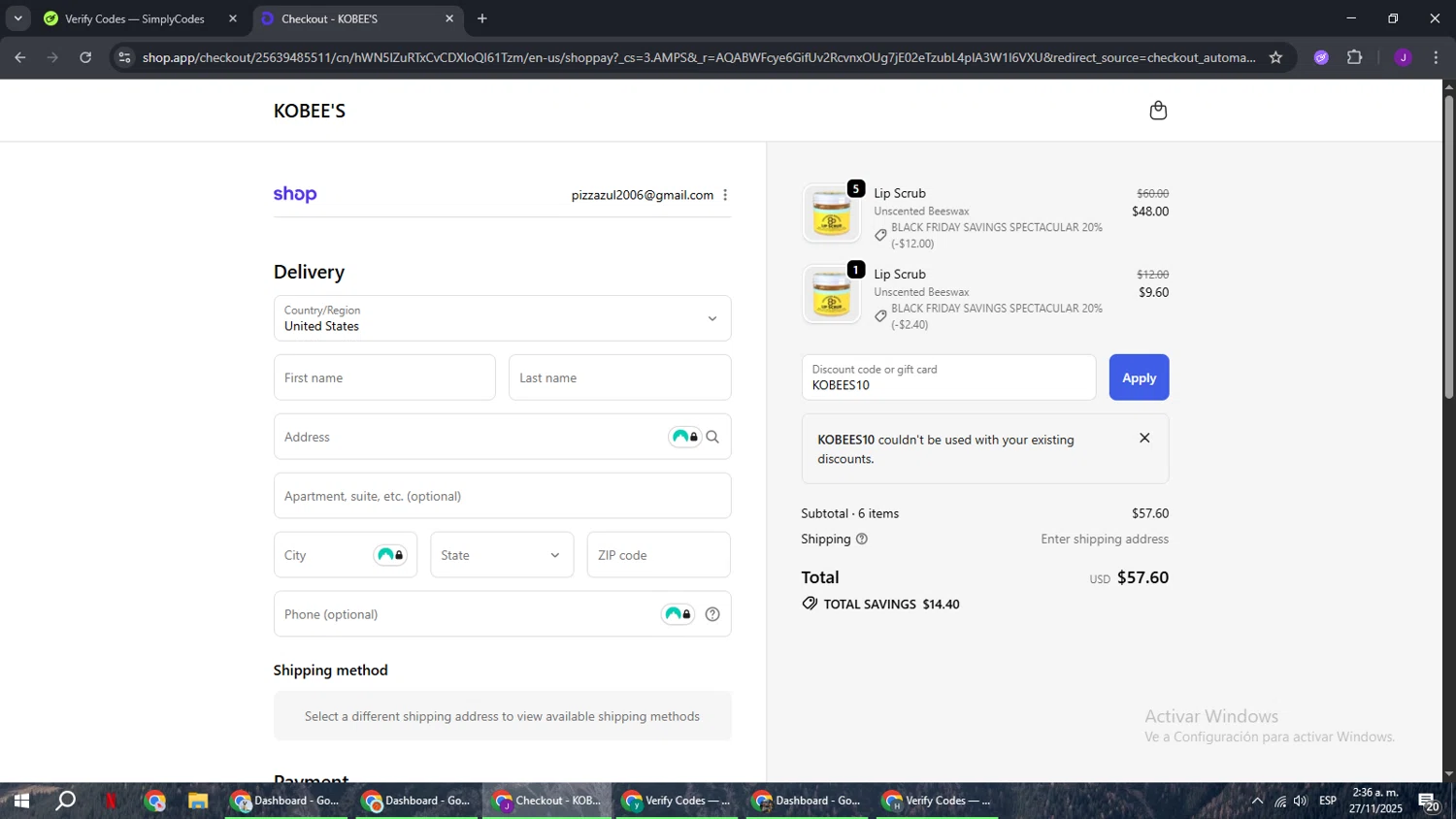Expand the State dropdown

coord(502,555)
